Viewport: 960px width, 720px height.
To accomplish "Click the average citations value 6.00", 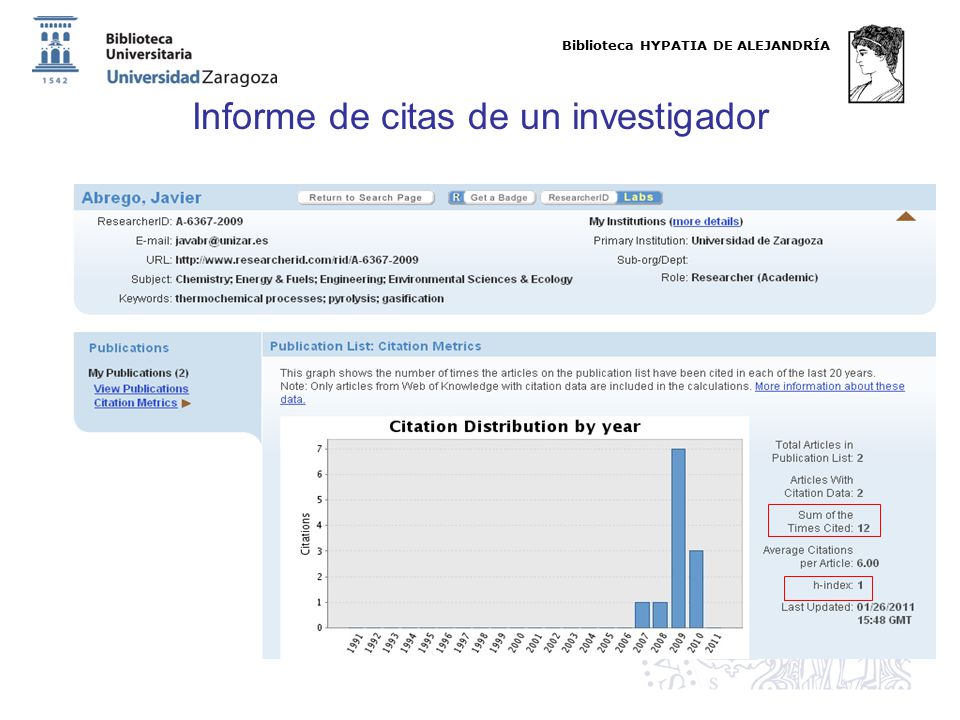I will pos(868,563).
